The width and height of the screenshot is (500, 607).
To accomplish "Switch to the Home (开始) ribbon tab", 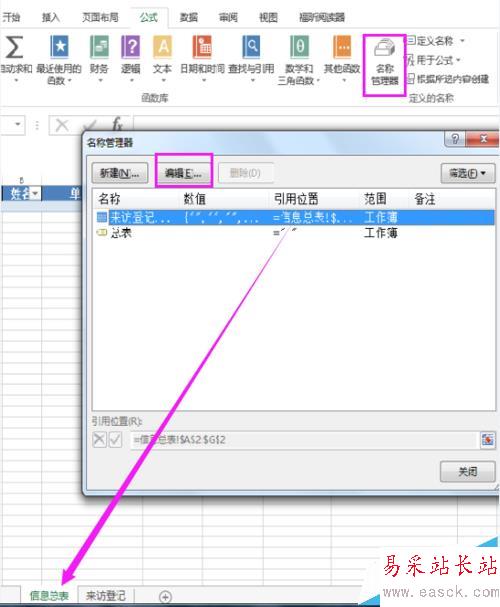I will click(11, 17).
